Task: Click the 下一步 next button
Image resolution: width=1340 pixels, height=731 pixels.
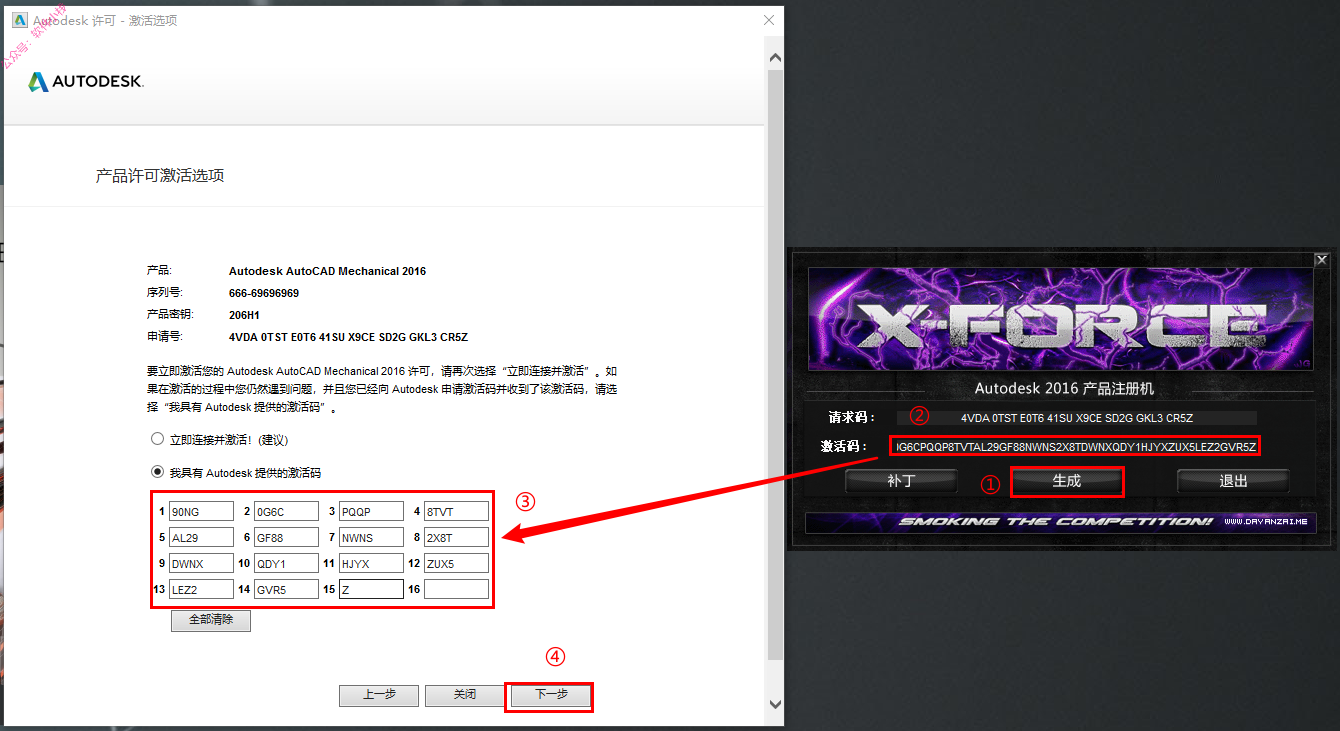Action: coord(551,695)
